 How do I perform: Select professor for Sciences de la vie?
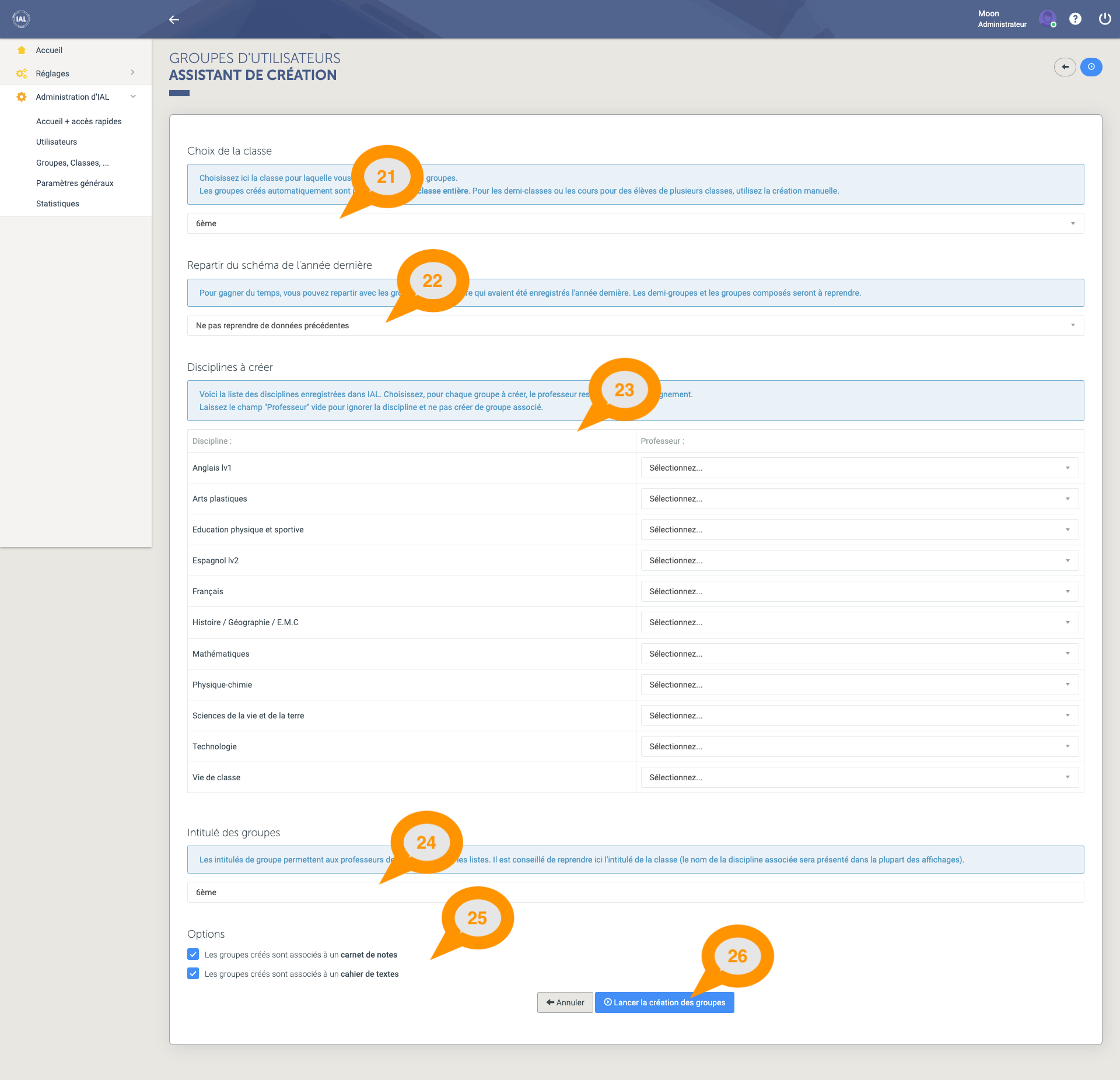coord(859,716)
